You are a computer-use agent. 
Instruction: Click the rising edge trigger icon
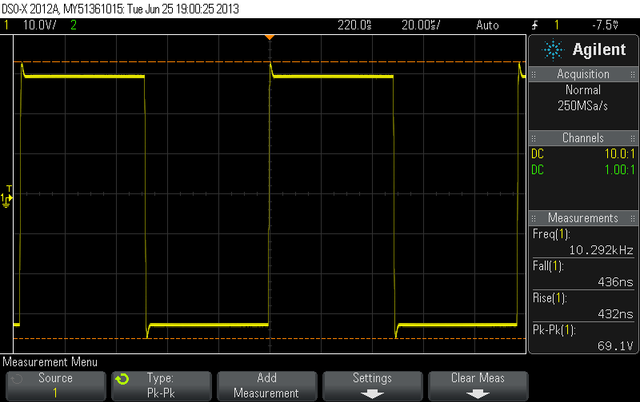[535, 25]
